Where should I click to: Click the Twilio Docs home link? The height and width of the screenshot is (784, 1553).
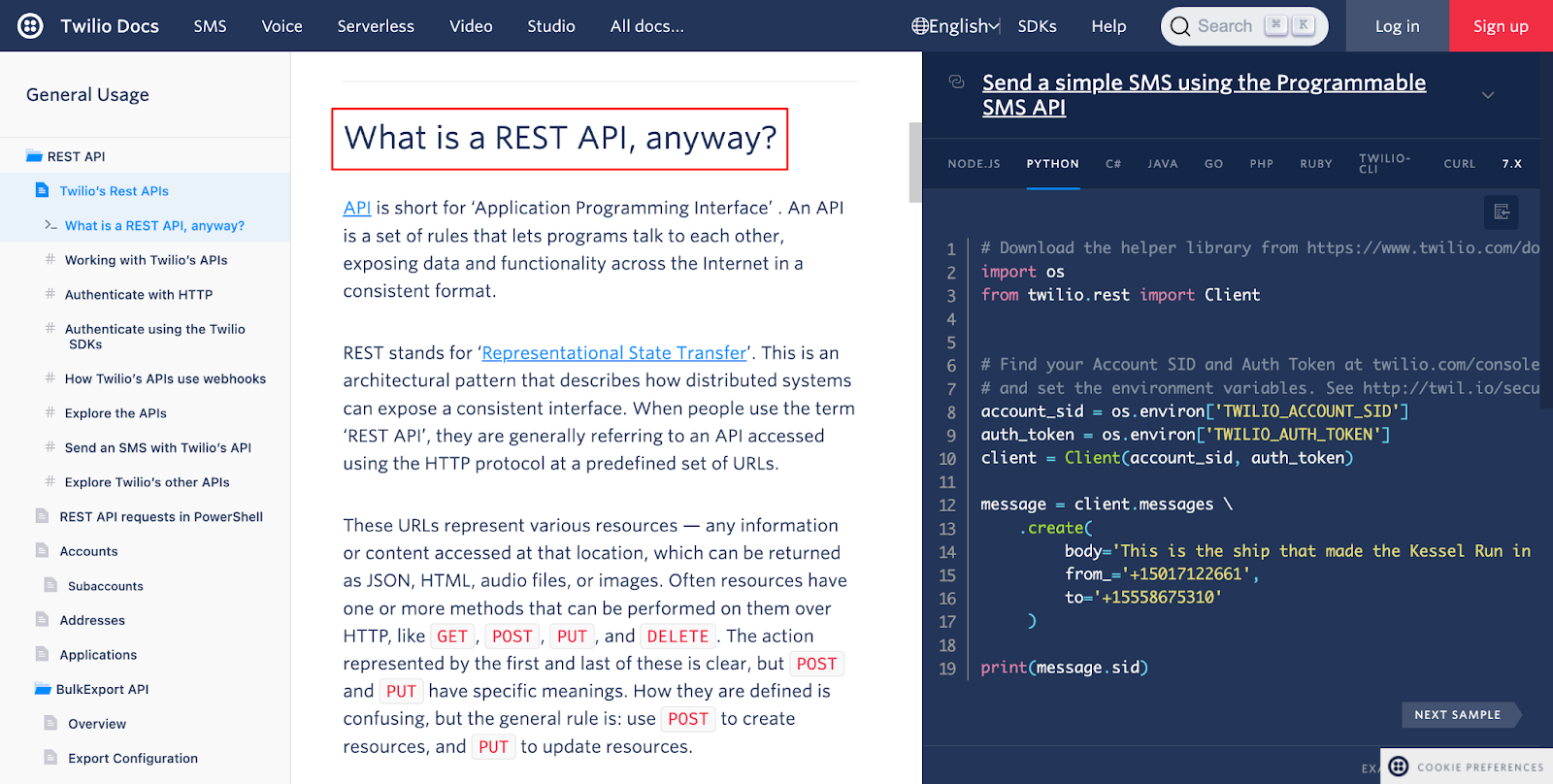coord(110,26)
